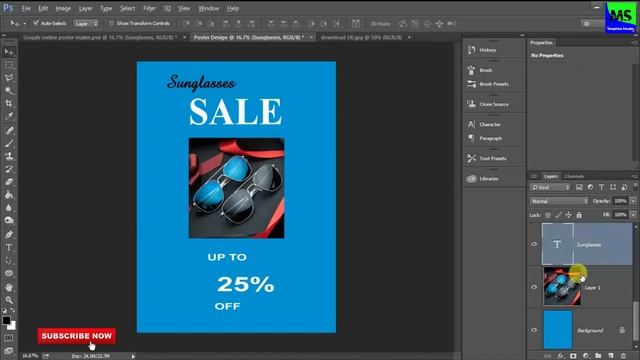Image resolution: width=640 pixels, height=360 pixels.
Task: Click the foreground color swatch
Action: (6, 320)
